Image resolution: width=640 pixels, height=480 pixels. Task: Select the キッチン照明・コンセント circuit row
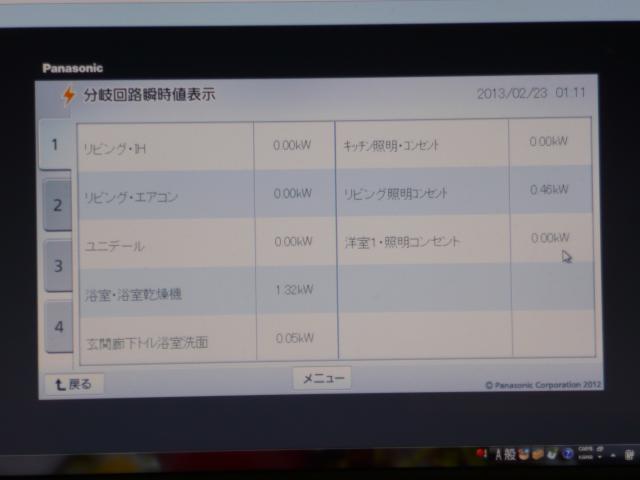tap(420, 145)
